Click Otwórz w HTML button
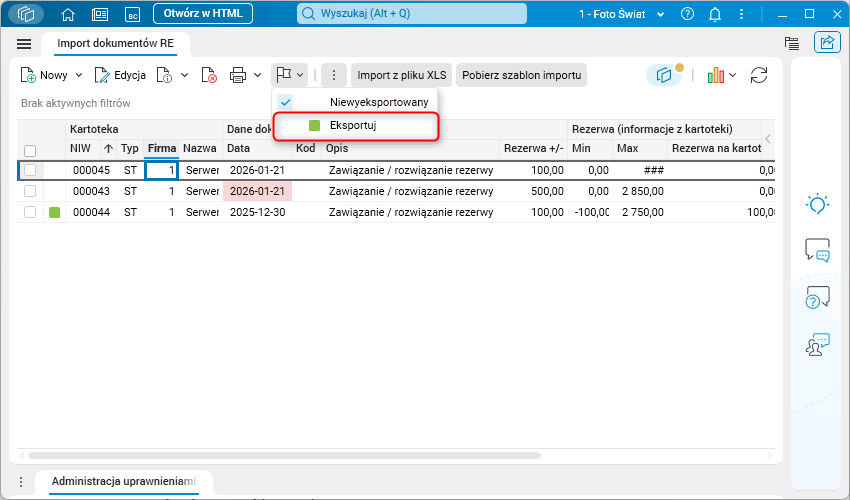The image size is (850, 500). click(203, 14)
